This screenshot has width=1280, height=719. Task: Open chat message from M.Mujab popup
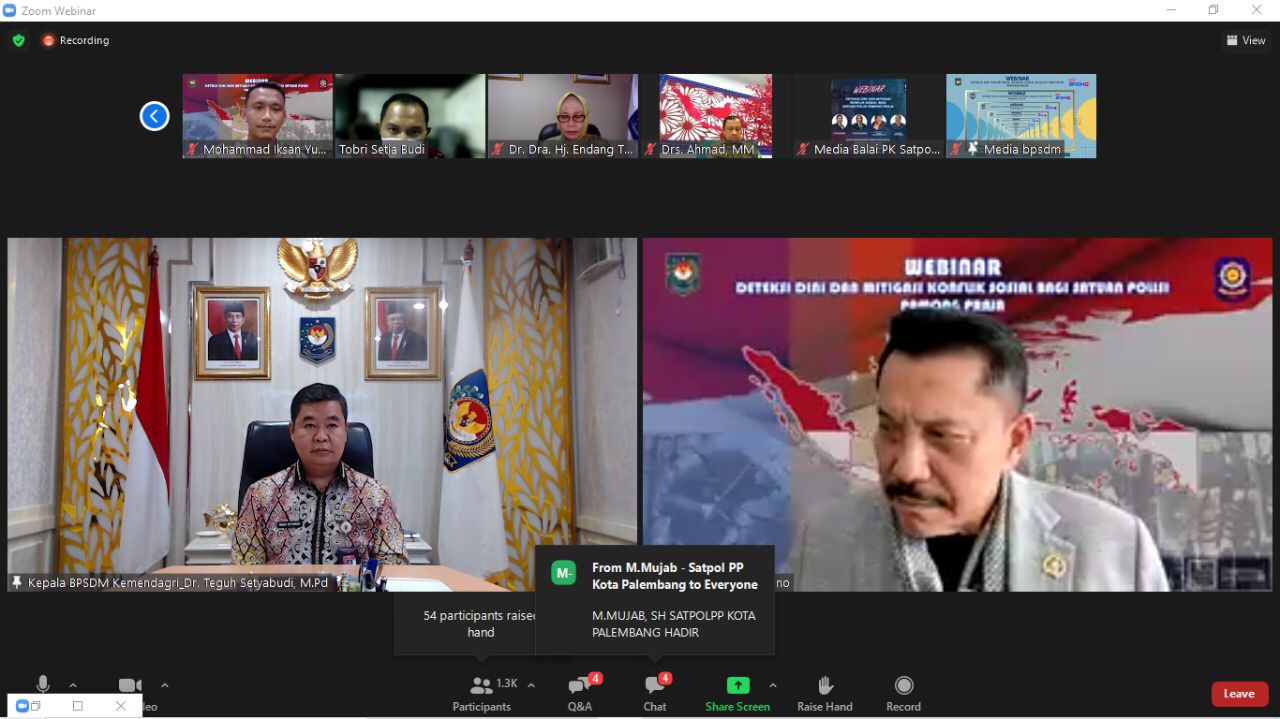pos(655,599)
